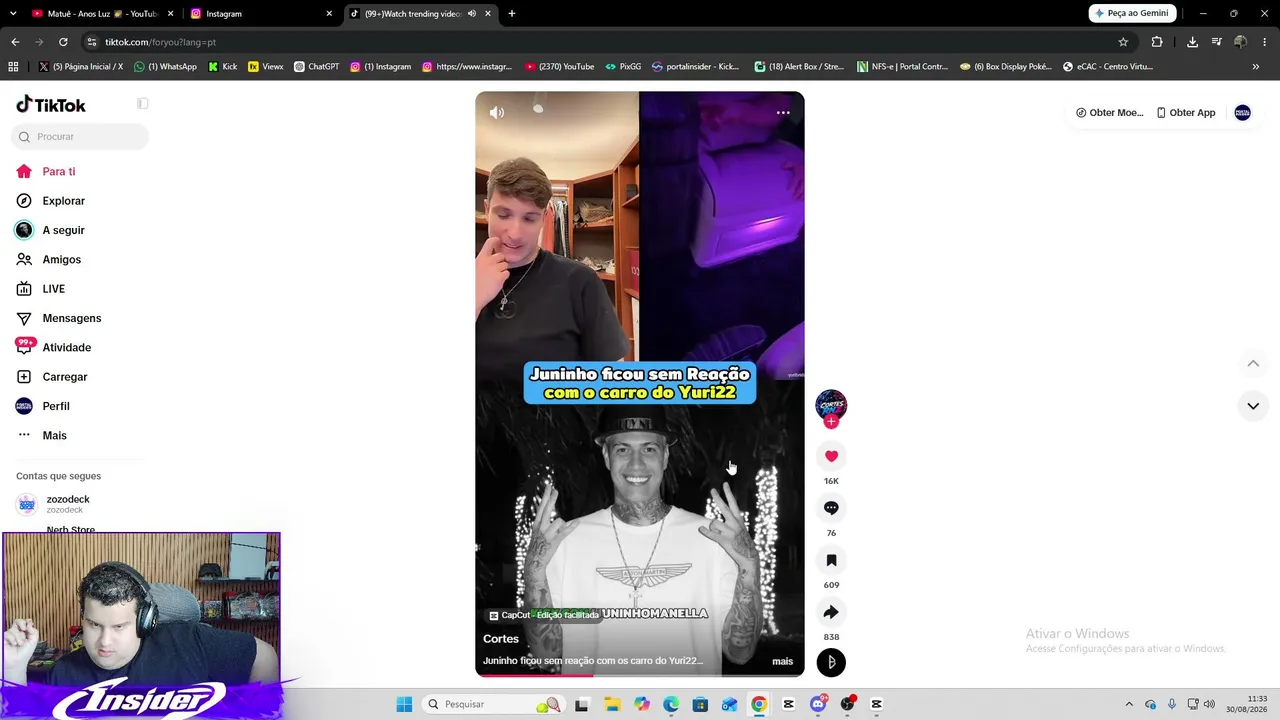Go to the next video with down chevron
The width and height of the screenshot is (1280, 720).
point(1253,406)
